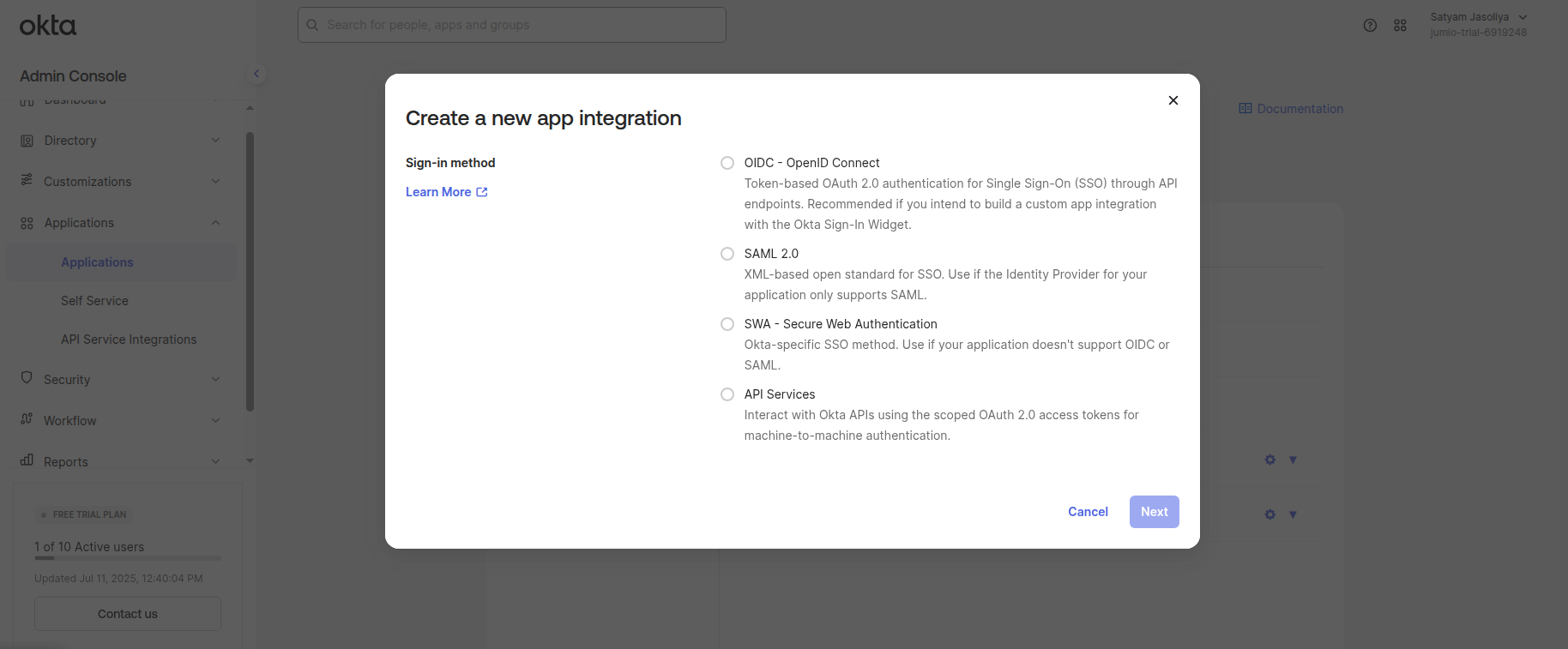Click the Okta logo
Image resolution: width=1568 pixels, height=649 pixels.
tap(48, 26)
